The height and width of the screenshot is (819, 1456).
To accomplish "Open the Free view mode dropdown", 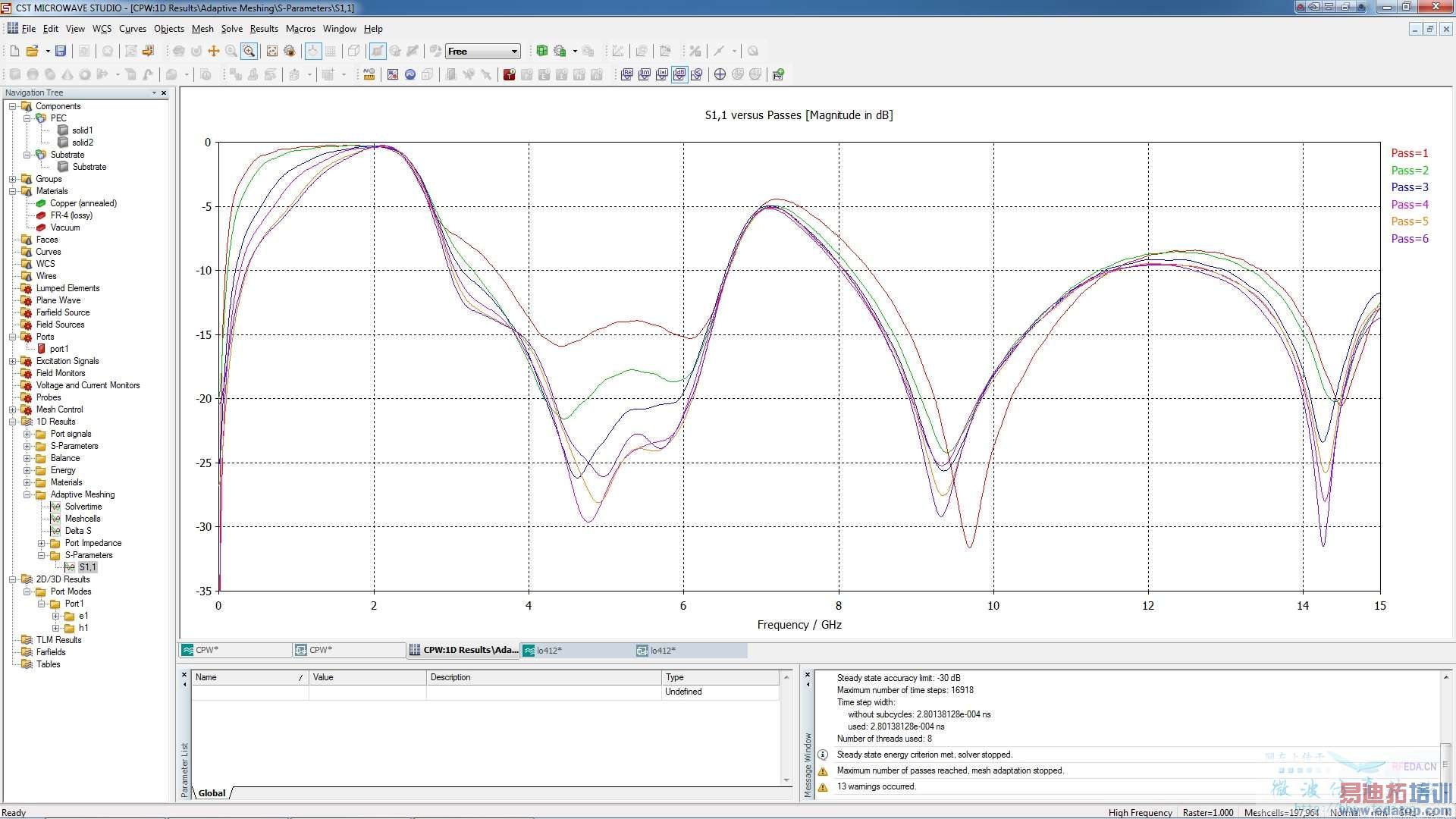I will (x=514, y=52).
